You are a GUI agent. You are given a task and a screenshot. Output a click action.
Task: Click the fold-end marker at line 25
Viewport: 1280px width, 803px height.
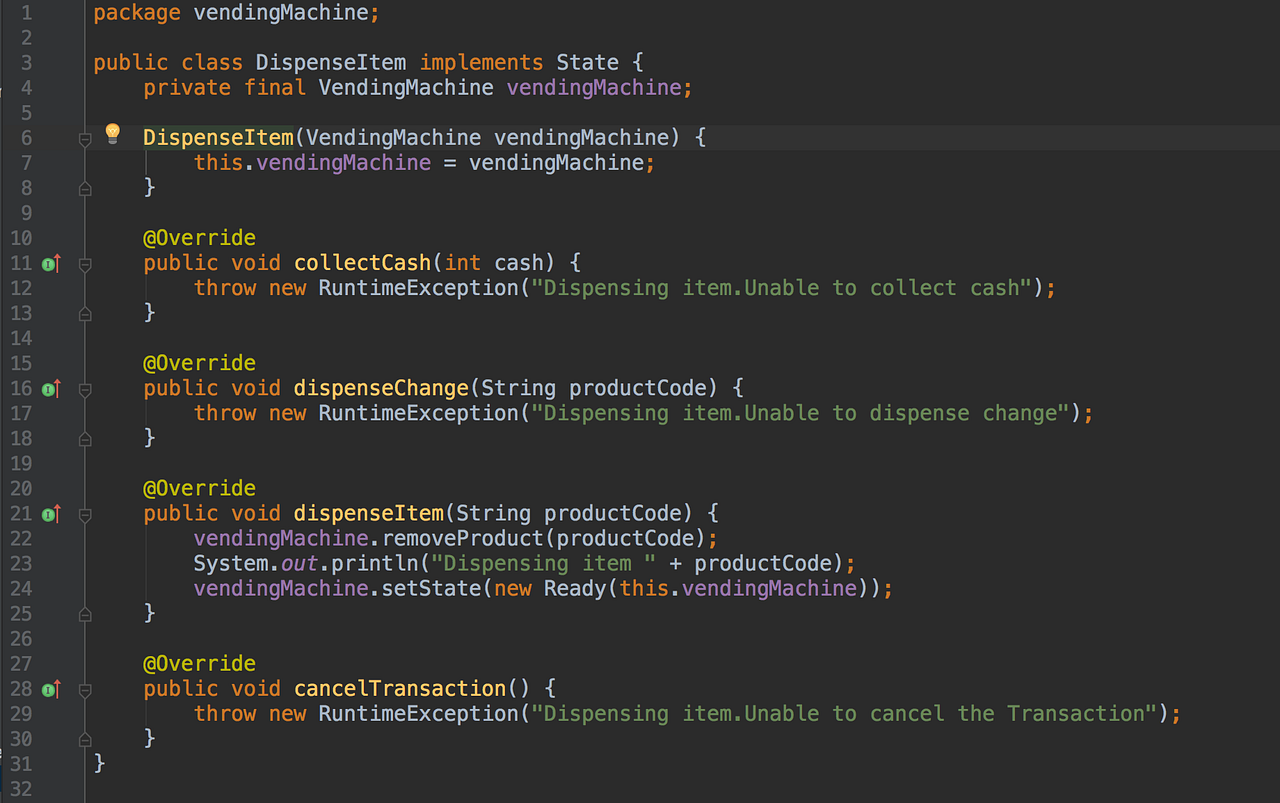click(x=85, y=612)
